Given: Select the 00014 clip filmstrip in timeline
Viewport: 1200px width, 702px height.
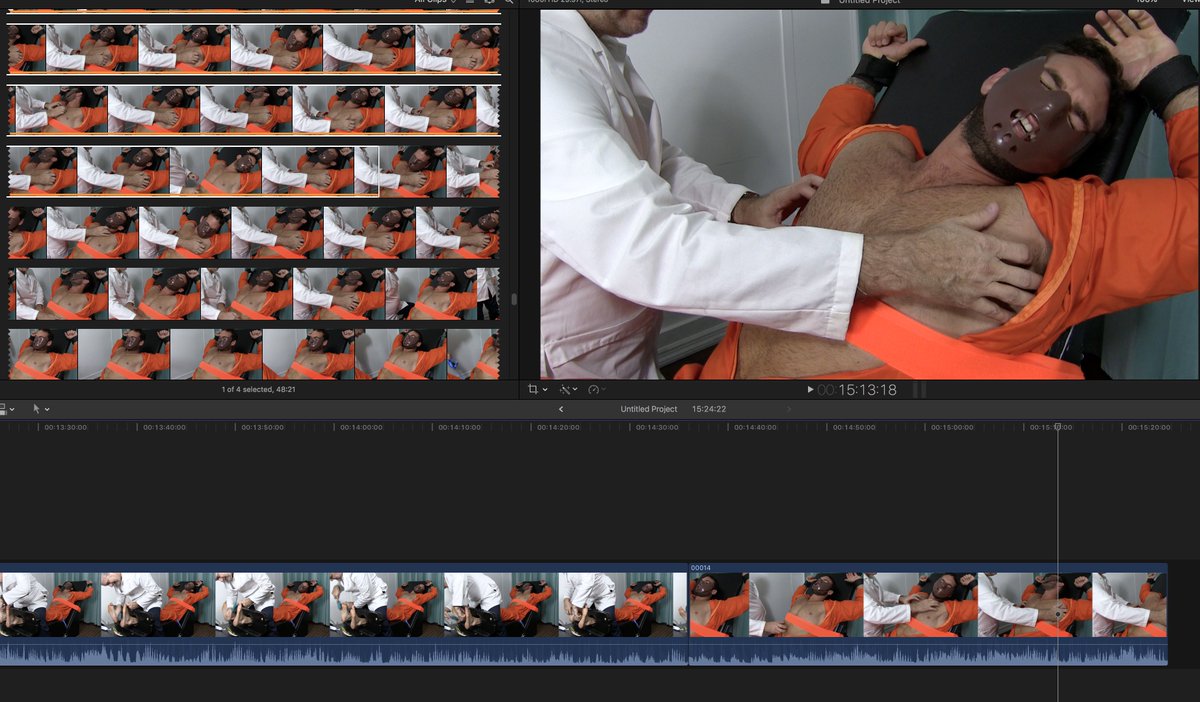Looking at the screenshot, I should click(928, 605).
